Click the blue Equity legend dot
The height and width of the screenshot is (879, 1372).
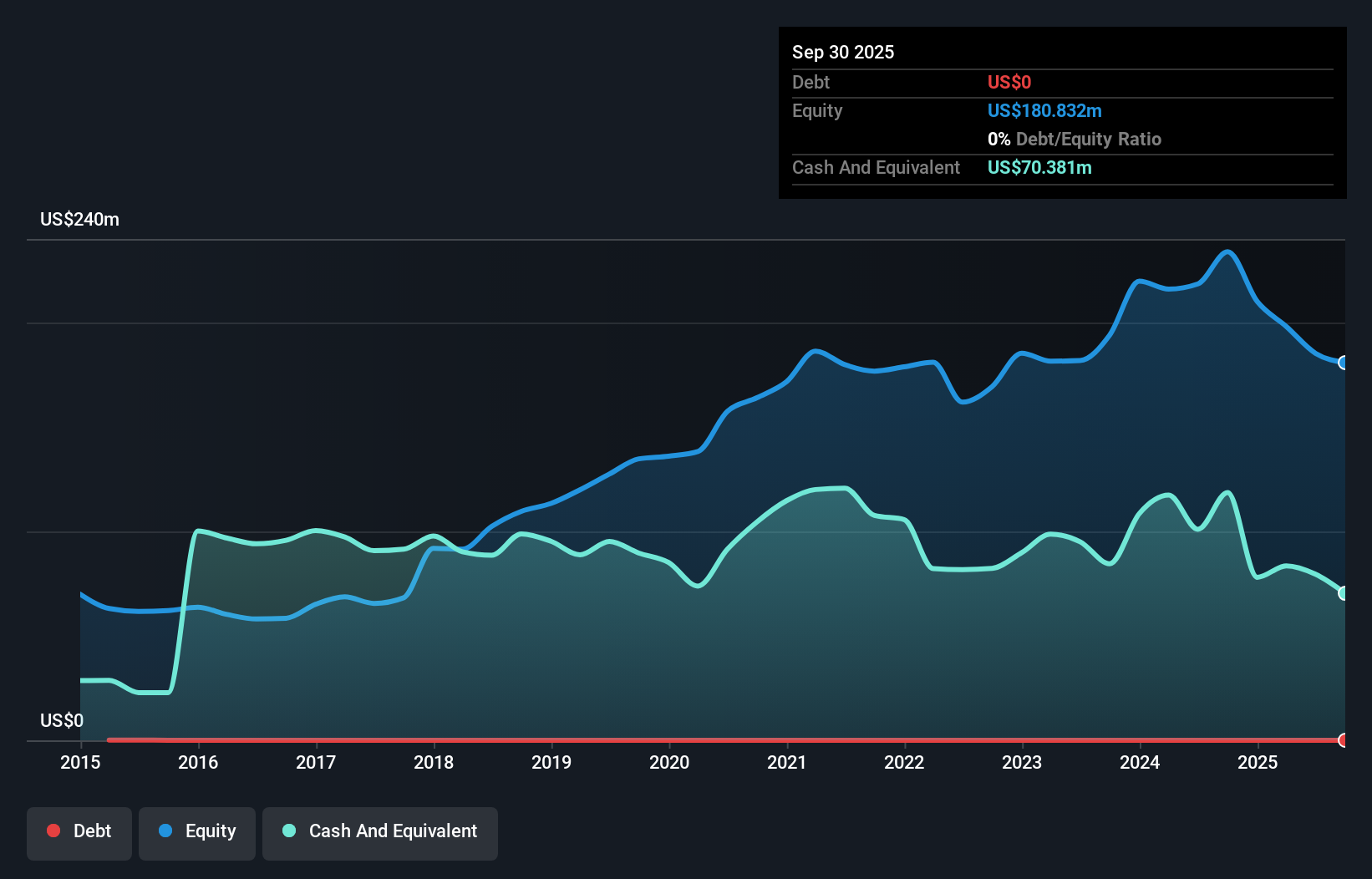tap(165, 831)
